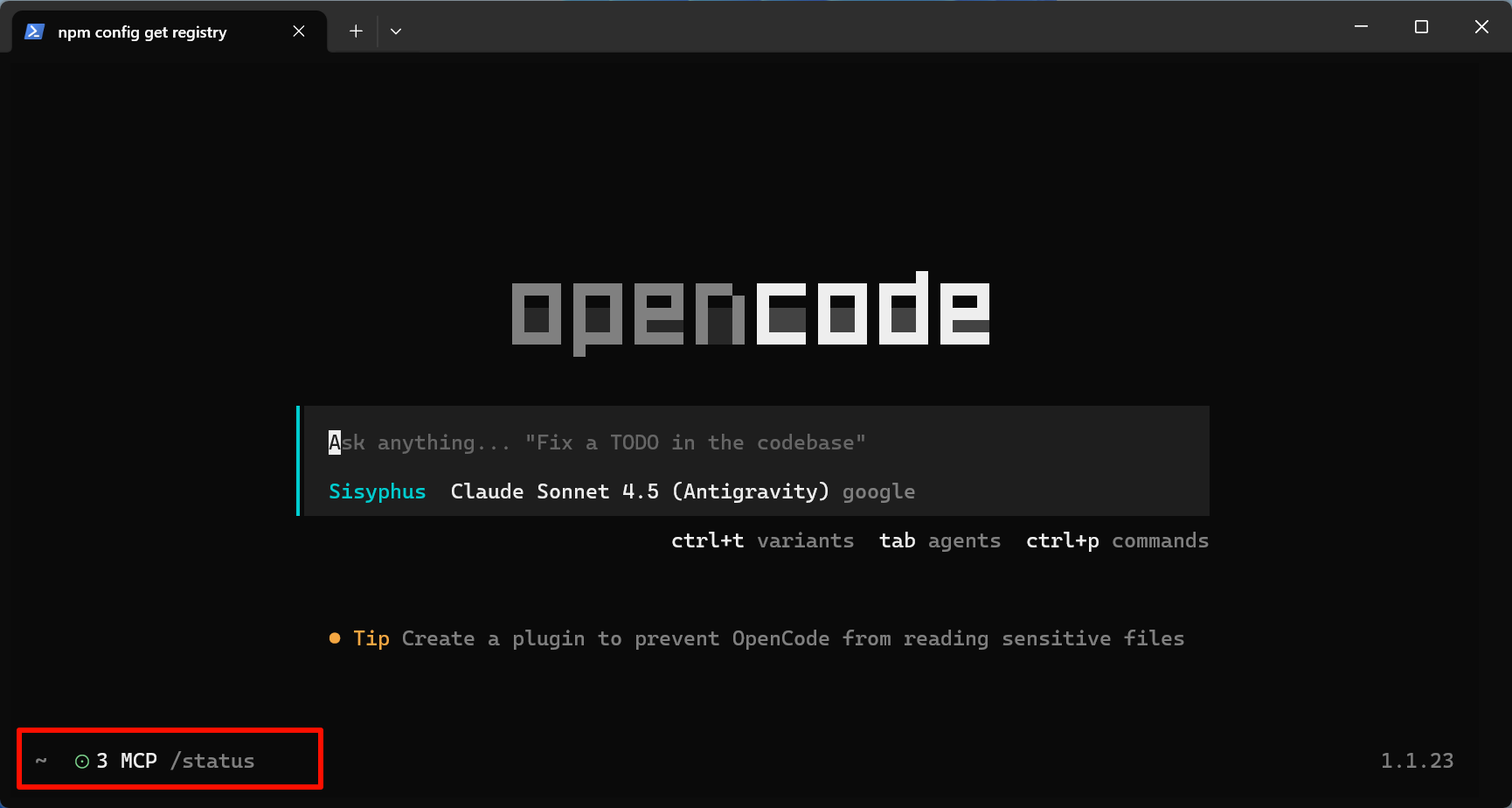Close the npm config get registry tab
Viewport: 1512px width, 808px height.
(x=299, y=31)
